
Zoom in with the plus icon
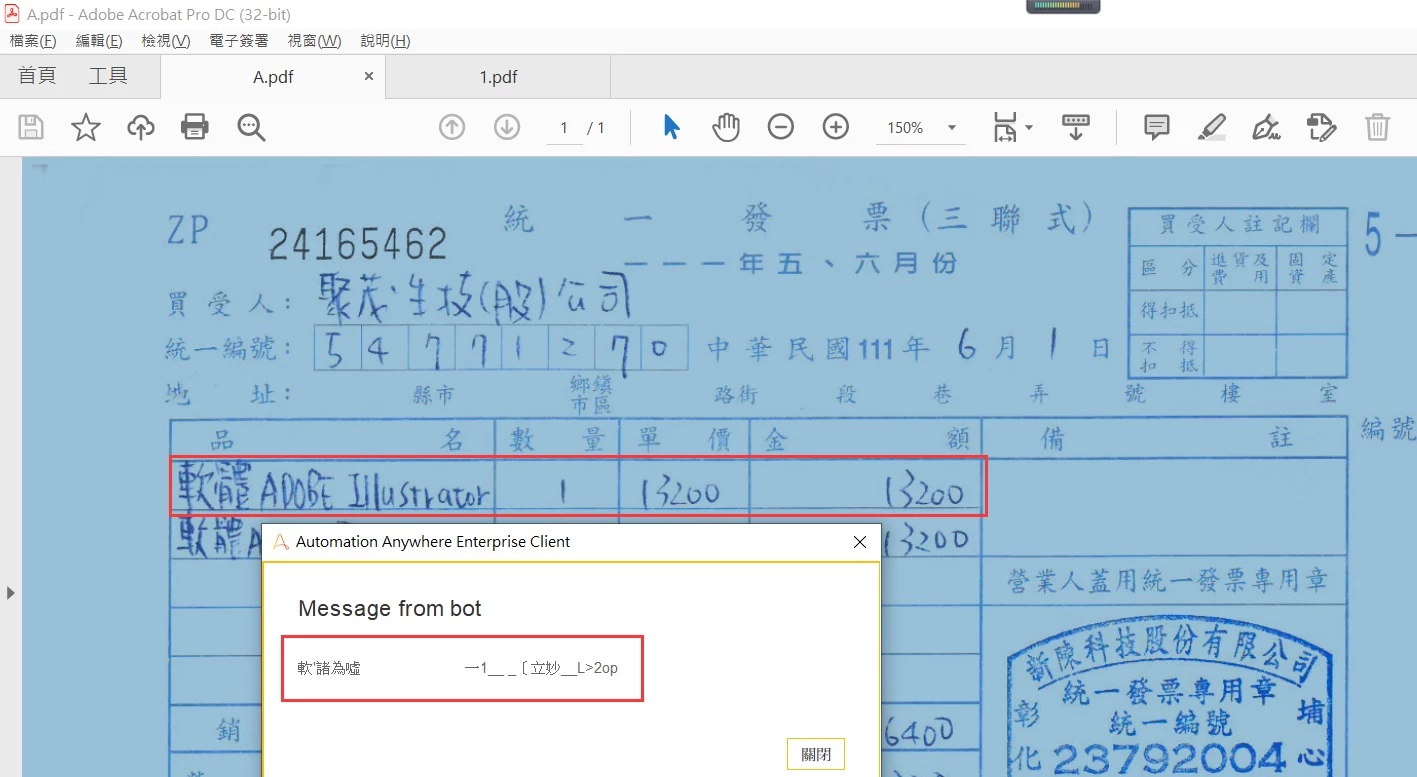pos(836,127)
